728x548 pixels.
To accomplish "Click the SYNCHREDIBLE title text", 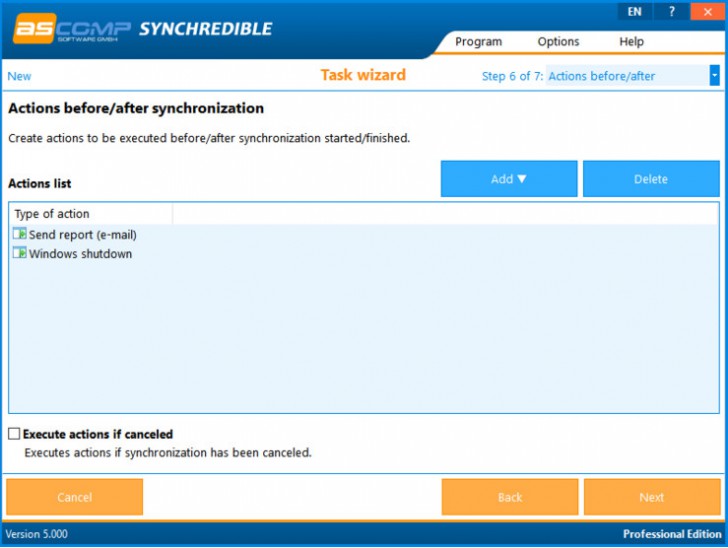I will (206, 29).
